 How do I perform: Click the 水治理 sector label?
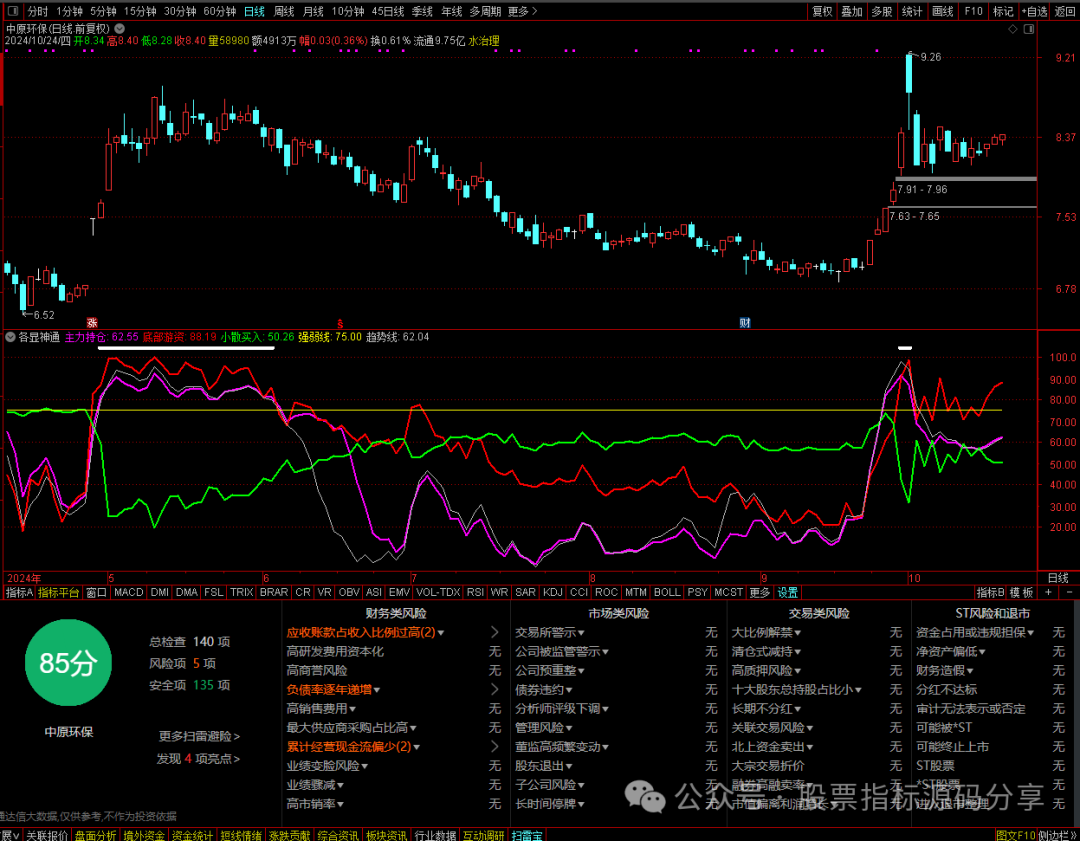pos(484,41)
